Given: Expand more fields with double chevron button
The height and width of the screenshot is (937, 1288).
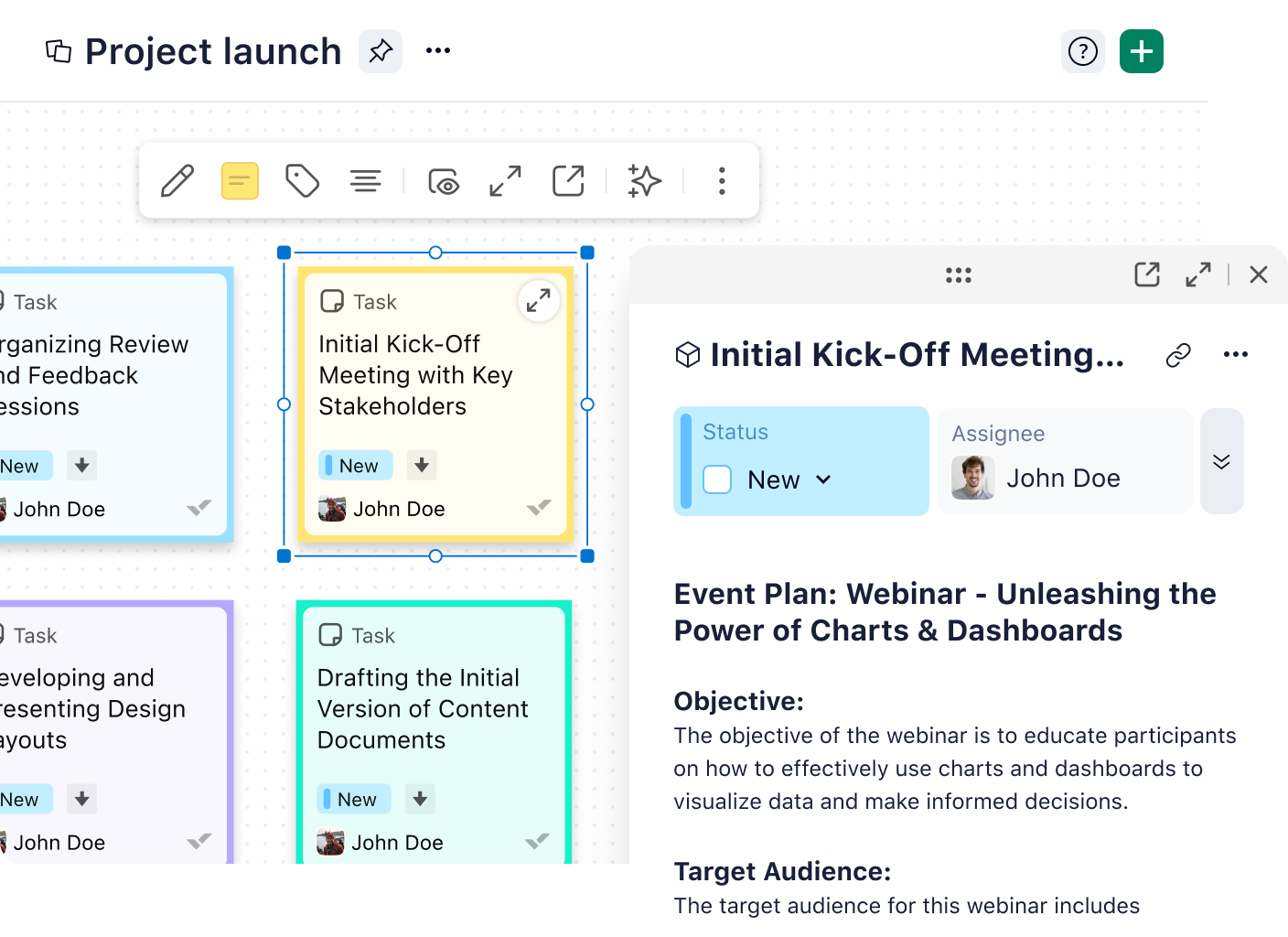Looking at the screenshot, I should 1221,461.
